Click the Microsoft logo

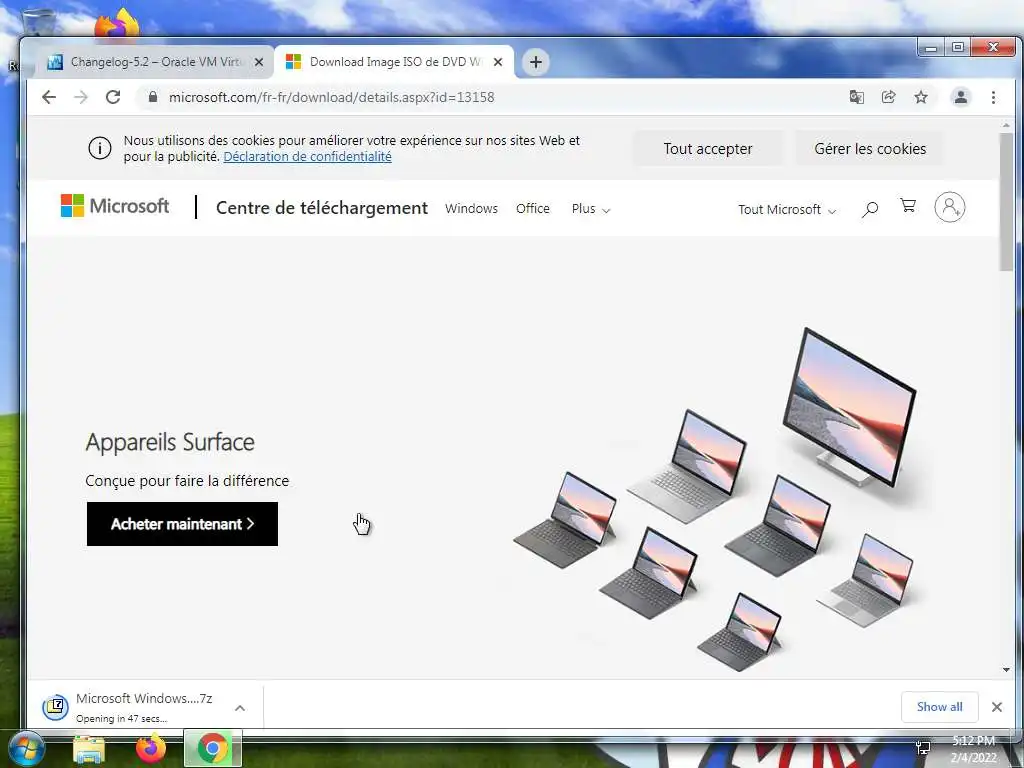[115, 206]
